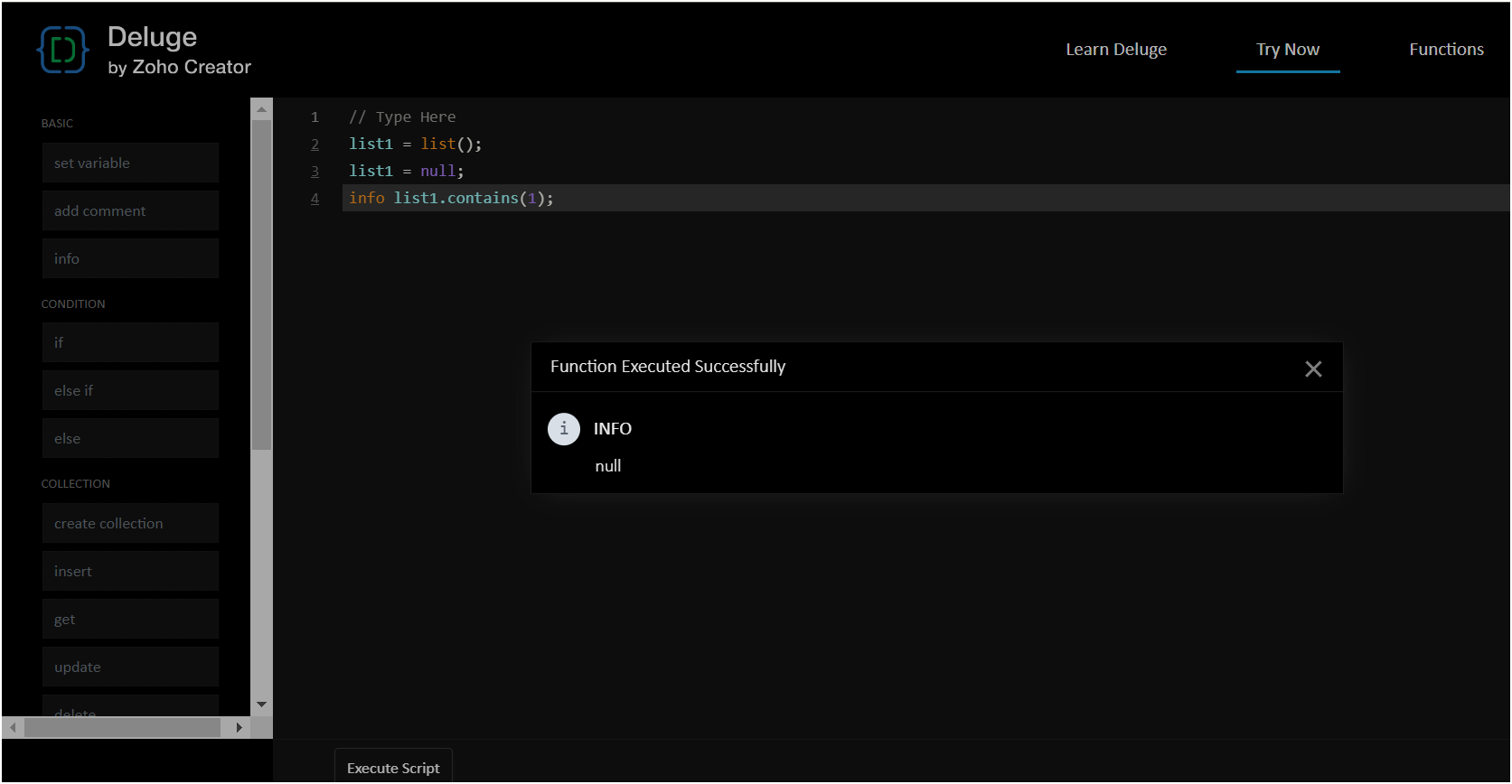Screen dimensions: 1512x784
Task: Click the Deluge logo icon
Action: tap(62, 49)
